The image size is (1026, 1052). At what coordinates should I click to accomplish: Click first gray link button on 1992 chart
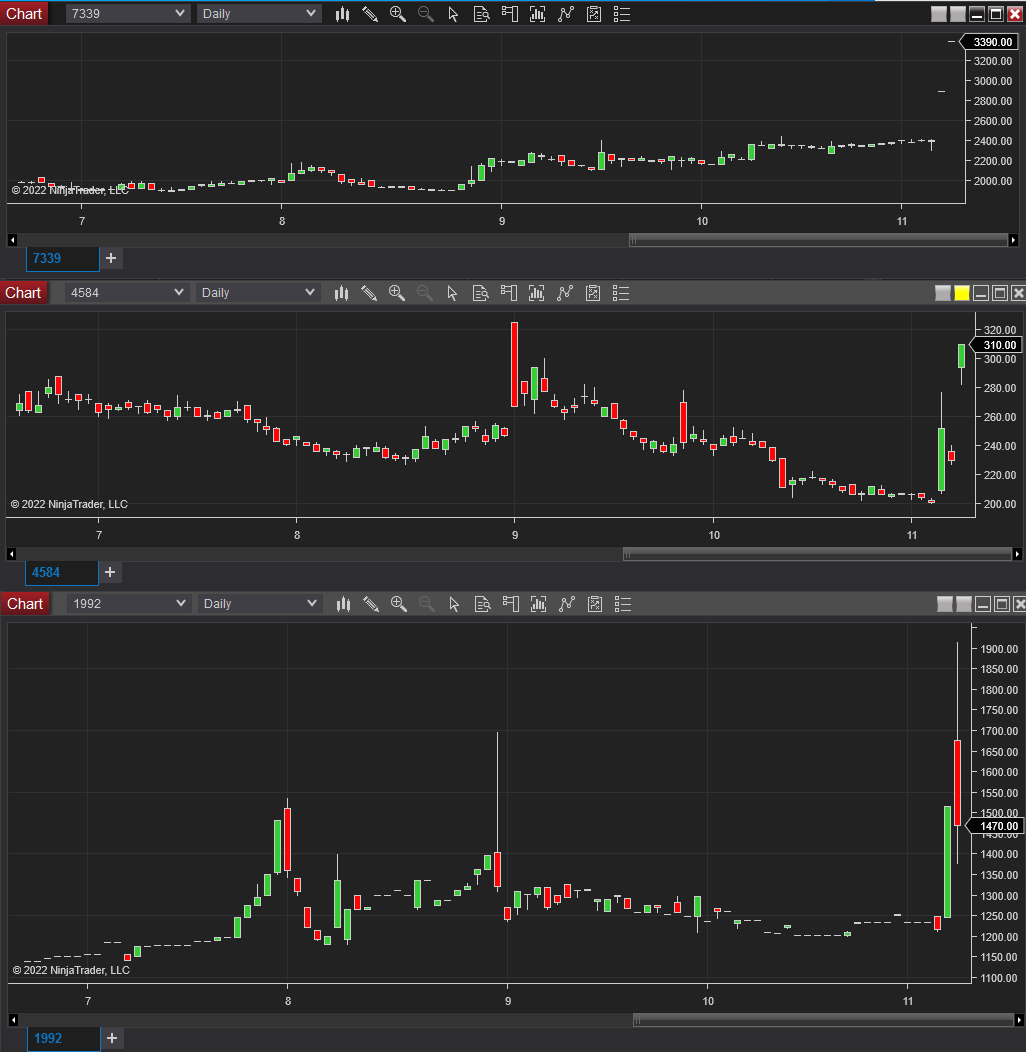coord(945,604)
